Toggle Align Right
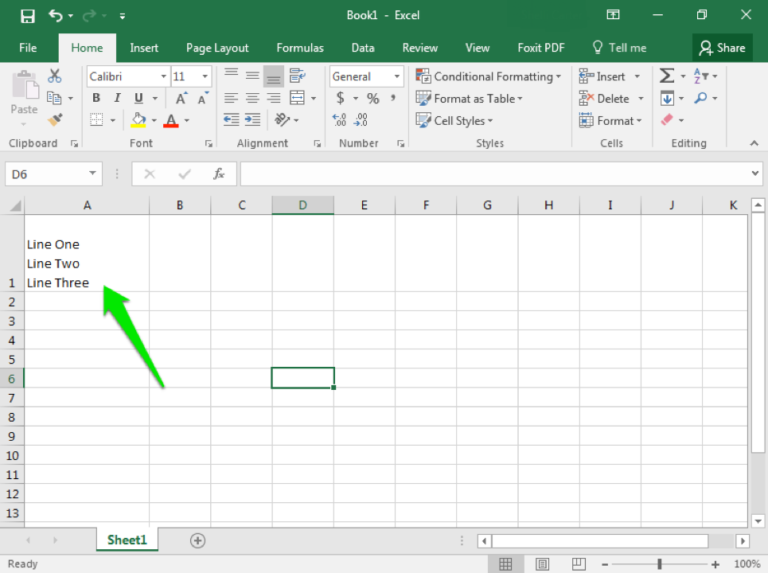This screenshot has height=573, width=768. coord(274,98)
